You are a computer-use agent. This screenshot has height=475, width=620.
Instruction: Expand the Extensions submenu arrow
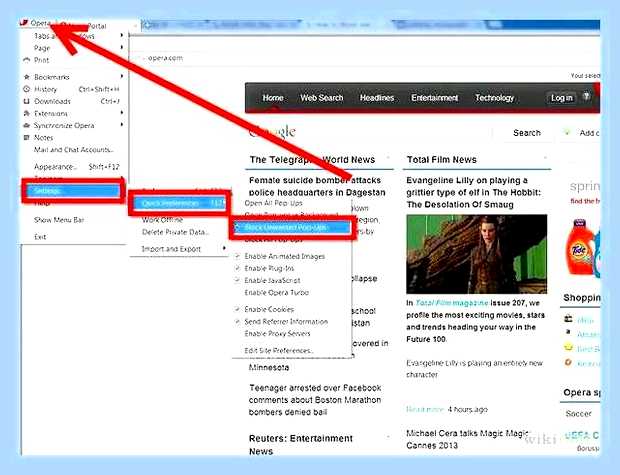click(x=122, y=113)
